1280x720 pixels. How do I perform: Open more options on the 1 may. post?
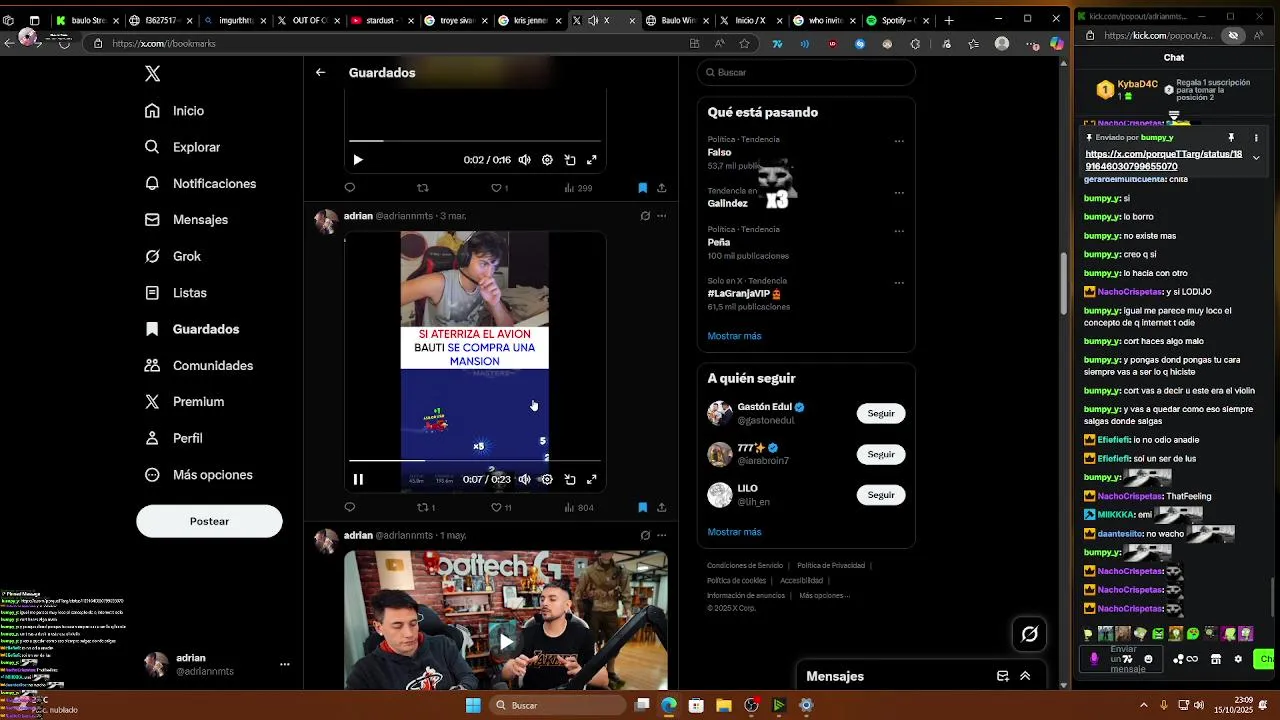(x=661, y=535)
